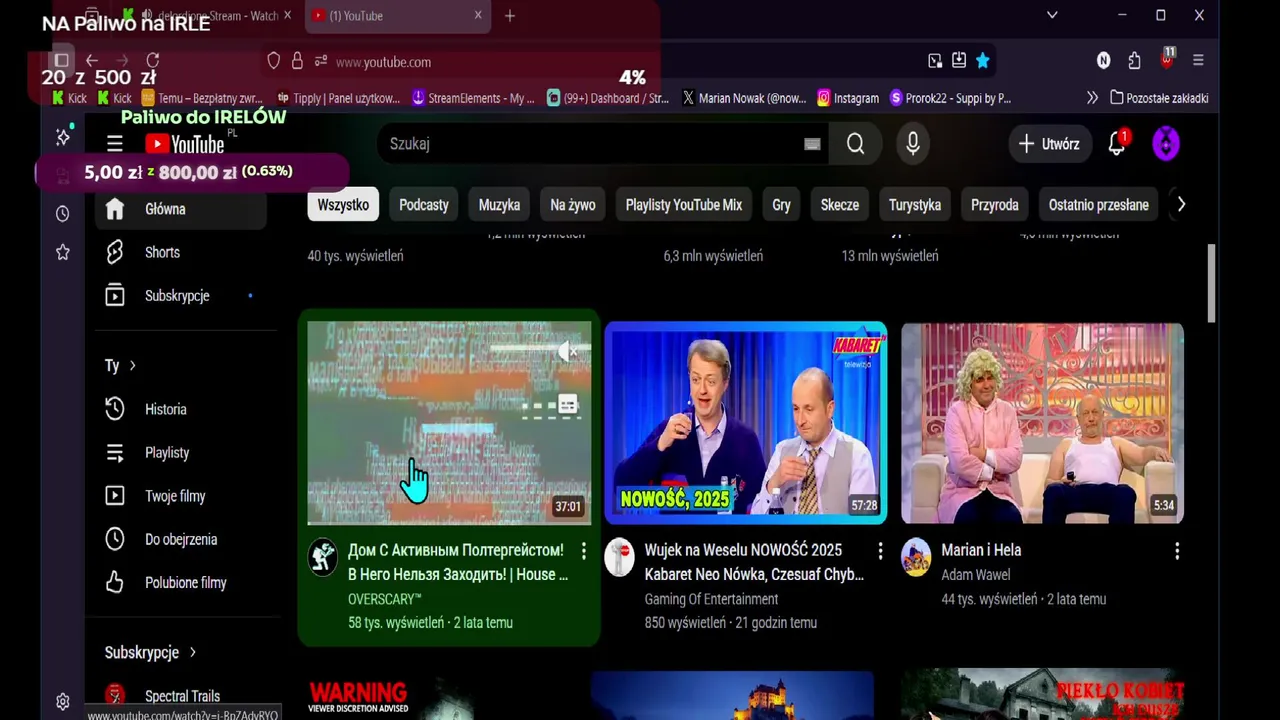1280x720 pixels.
Task: Open Polubione filmy liked videos
Action: [180, 583]
